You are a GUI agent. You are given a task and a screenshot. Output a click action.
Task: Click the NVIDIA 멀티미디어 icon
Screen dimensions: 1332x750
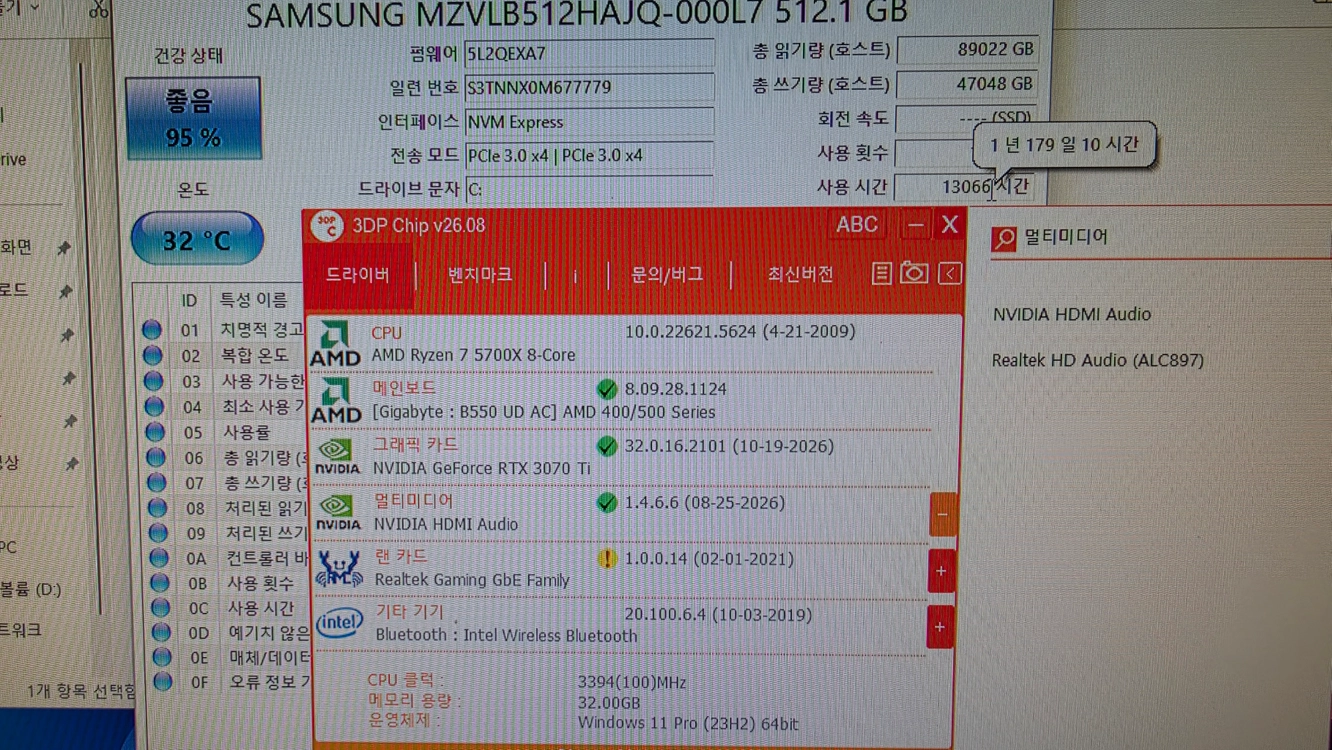(338, 512)
